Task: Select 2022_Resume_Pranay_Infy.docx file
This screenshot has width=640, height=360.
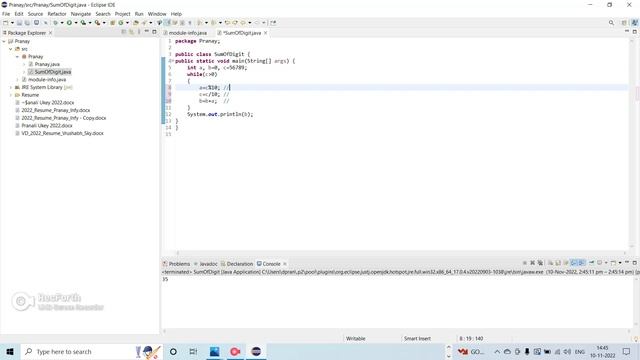Action: (x=56, y=110)
